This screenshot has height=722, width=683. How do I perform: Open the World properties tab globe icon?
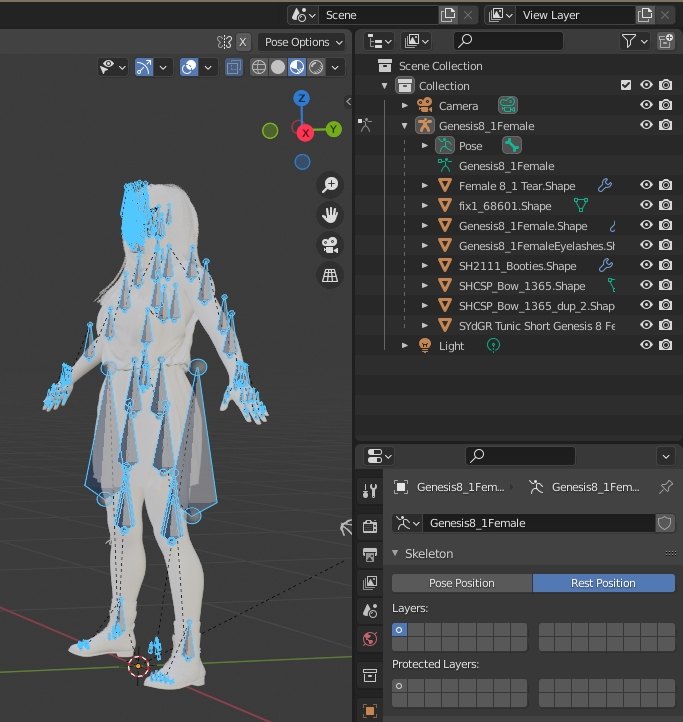[370, 639]
